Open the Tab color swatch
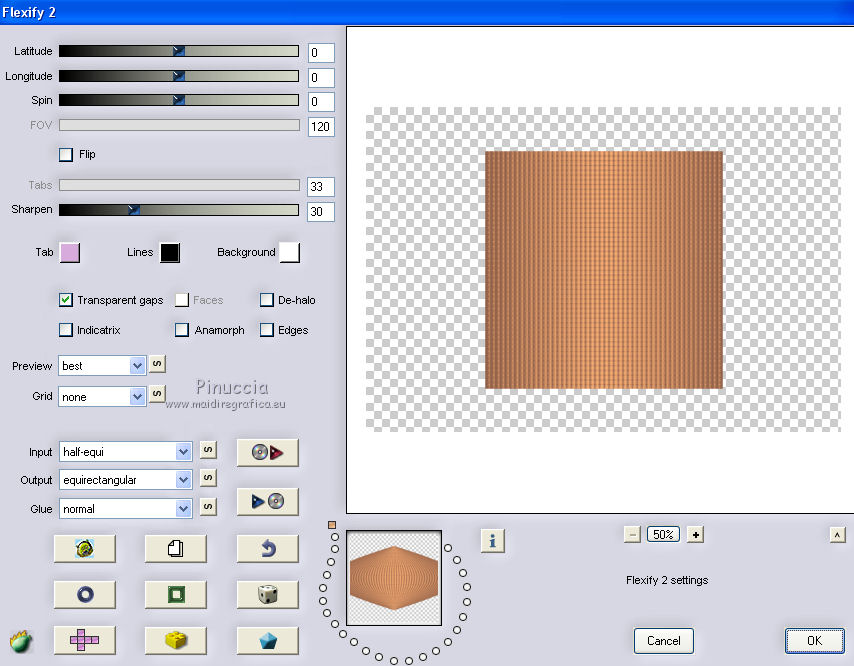 70,253
